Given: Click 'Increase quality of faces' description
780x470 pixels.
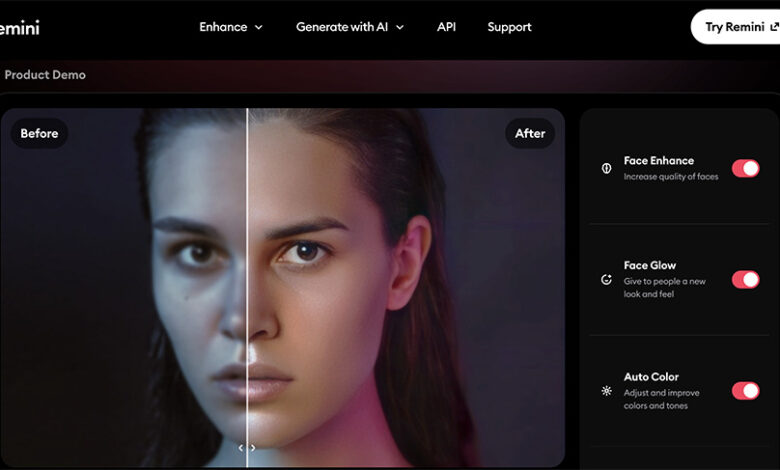Looking at the screenshot, I should pos(671,177).
